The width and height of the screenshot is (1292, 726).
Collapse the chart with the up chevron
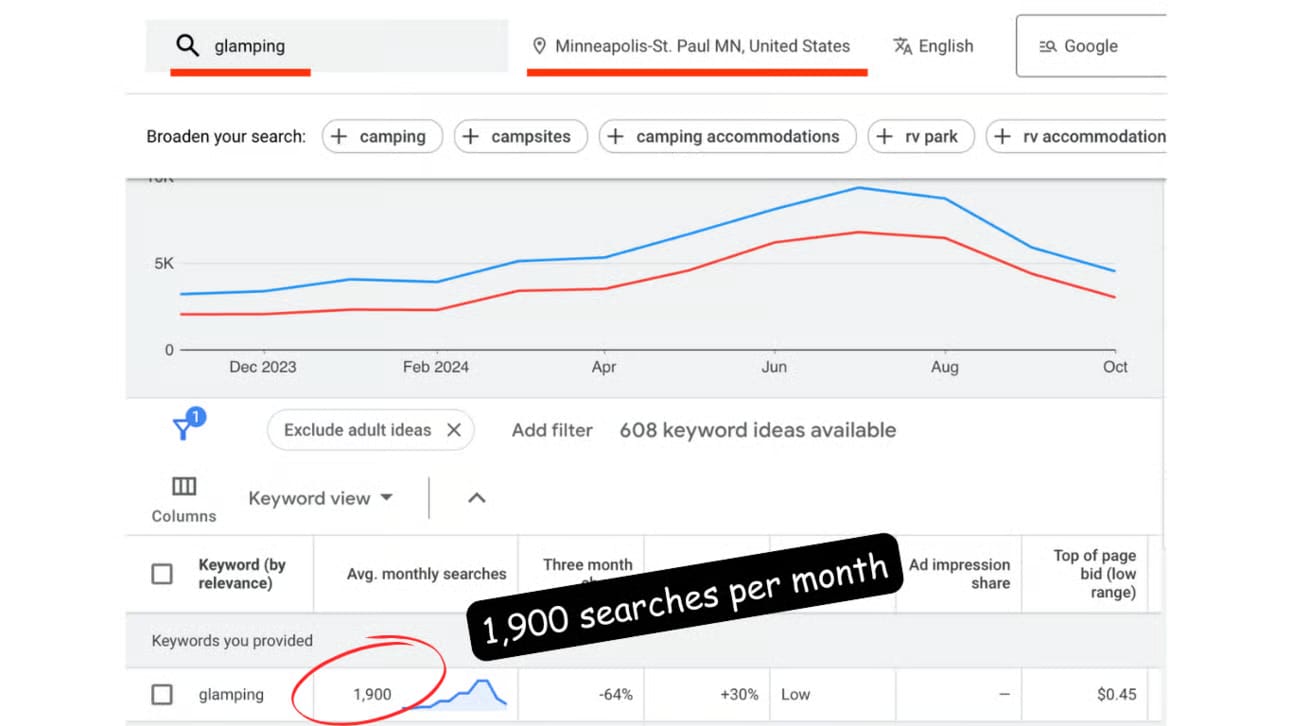click(x=477, y=497)
